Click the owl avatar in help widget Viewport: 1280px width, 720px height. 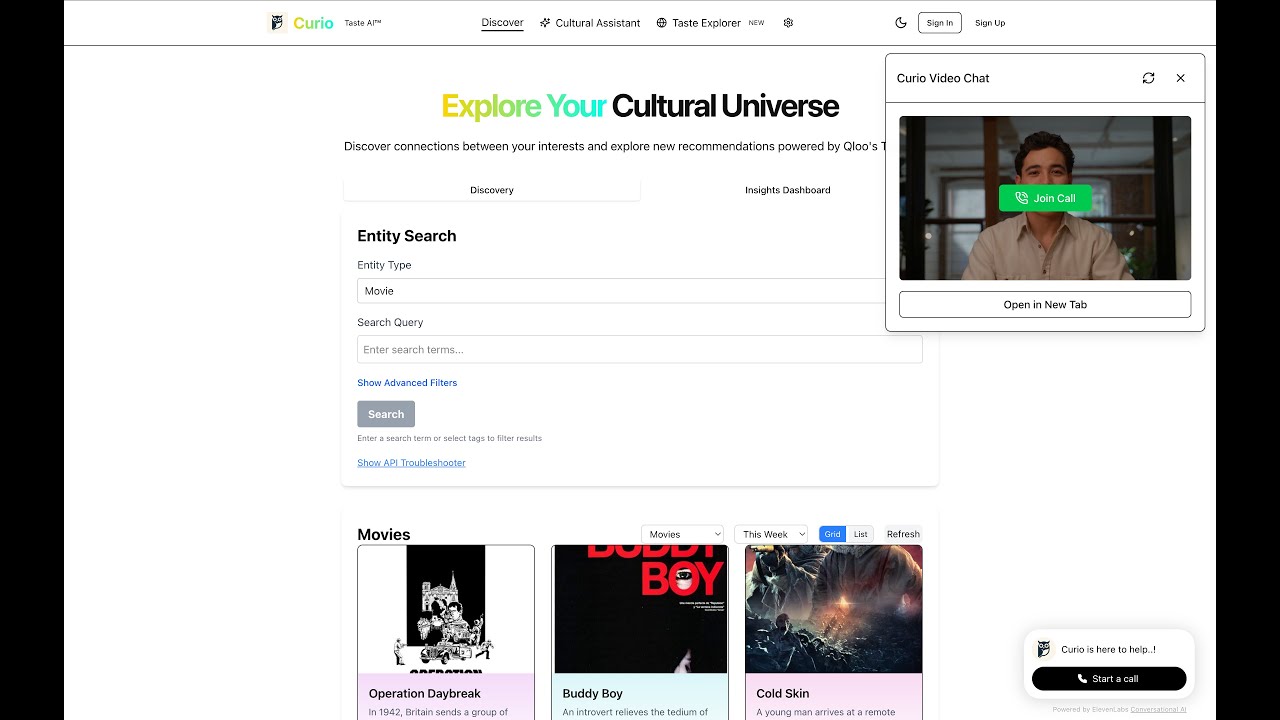tap(1044, 649)
